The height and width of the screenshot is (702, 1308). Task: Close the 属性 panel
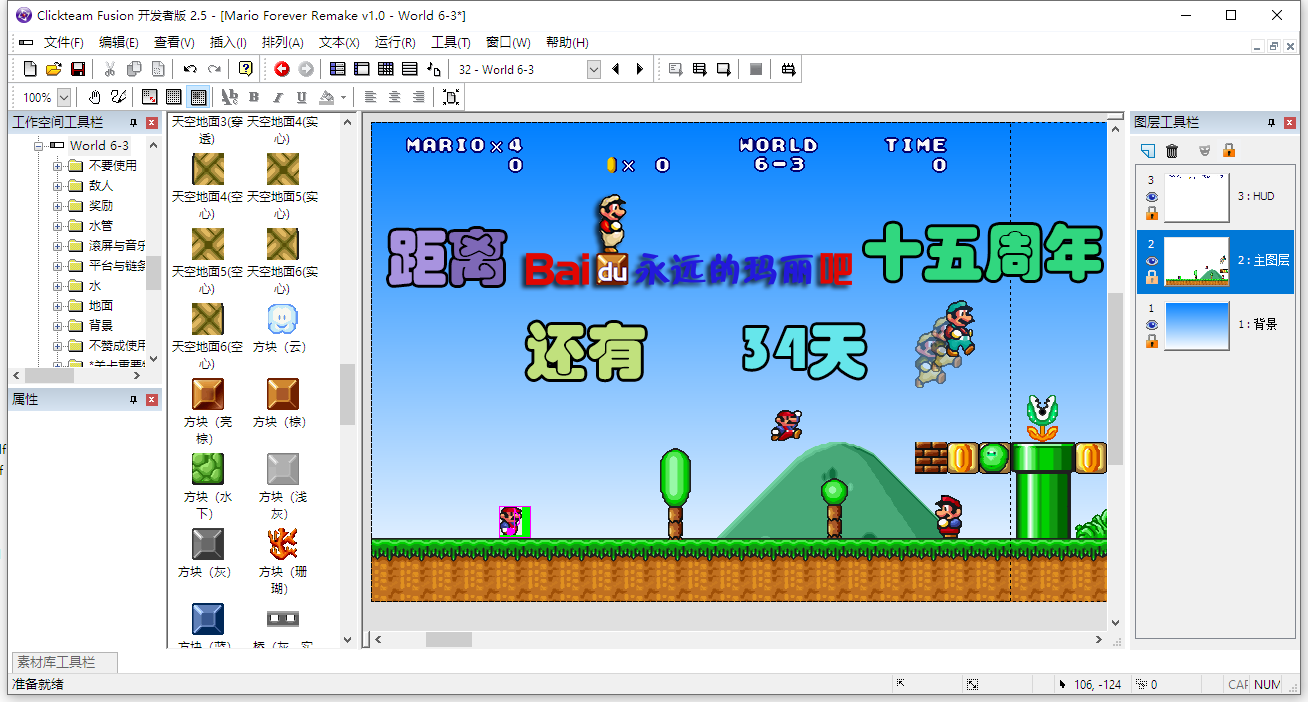(152, 399)
